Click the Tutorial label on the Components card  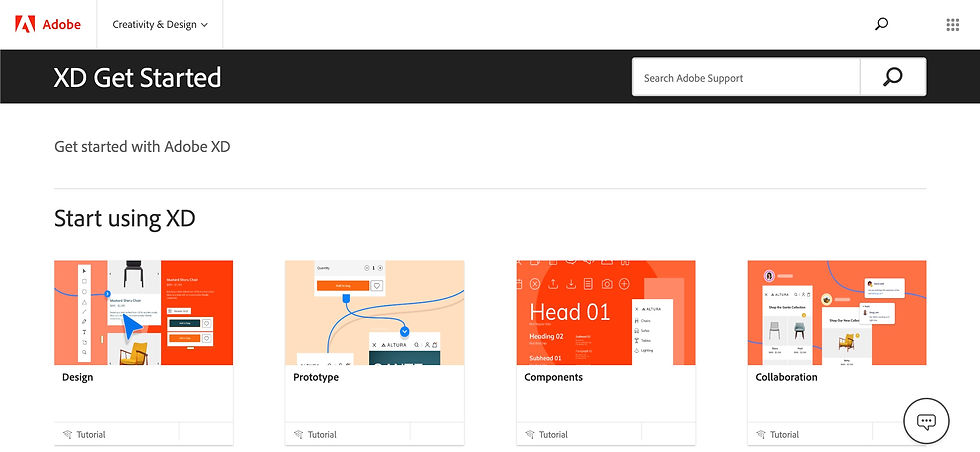click(554, 434)
